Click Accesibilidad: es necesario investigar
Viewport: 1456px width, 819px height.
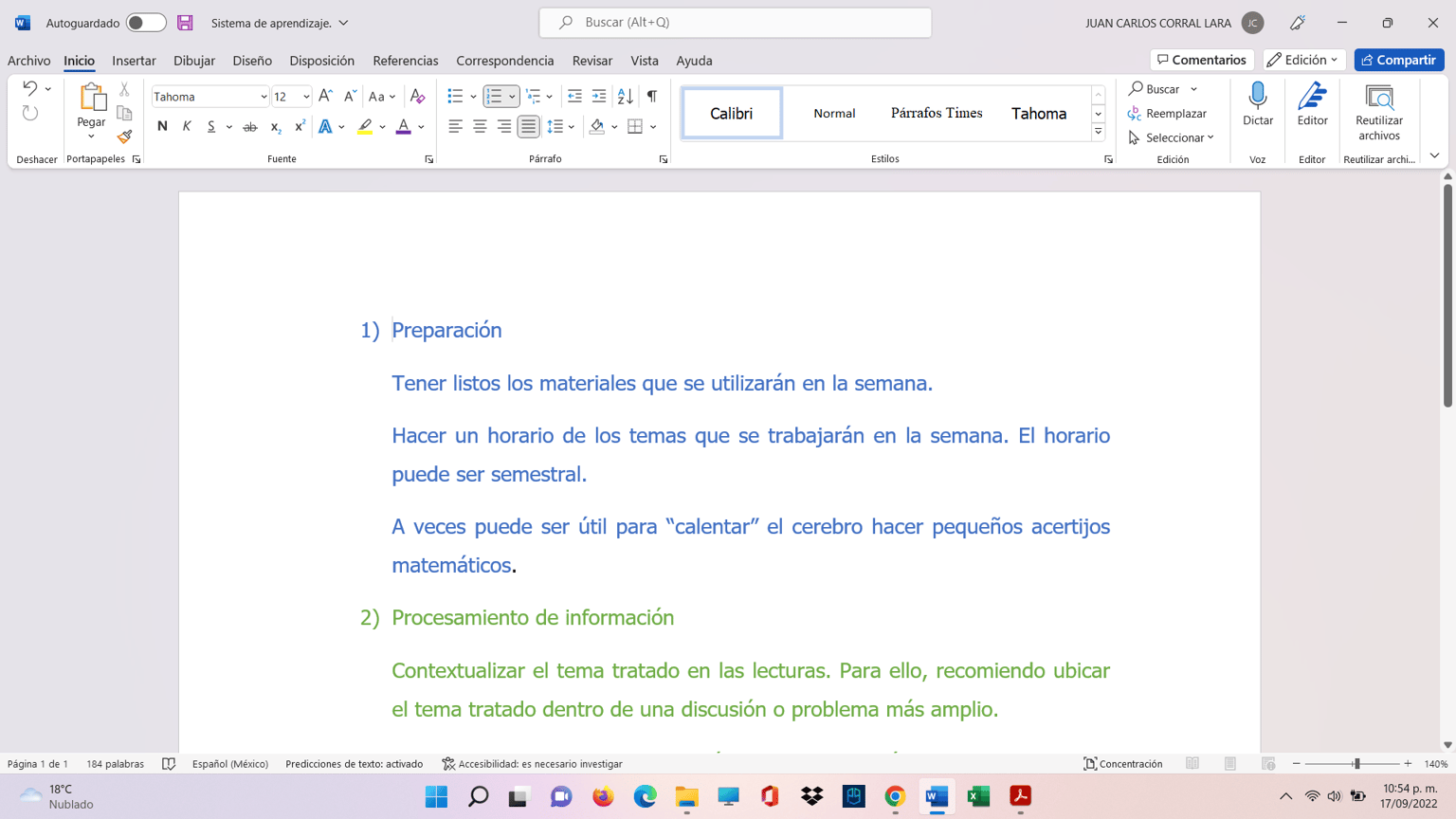tap(533, 764)
